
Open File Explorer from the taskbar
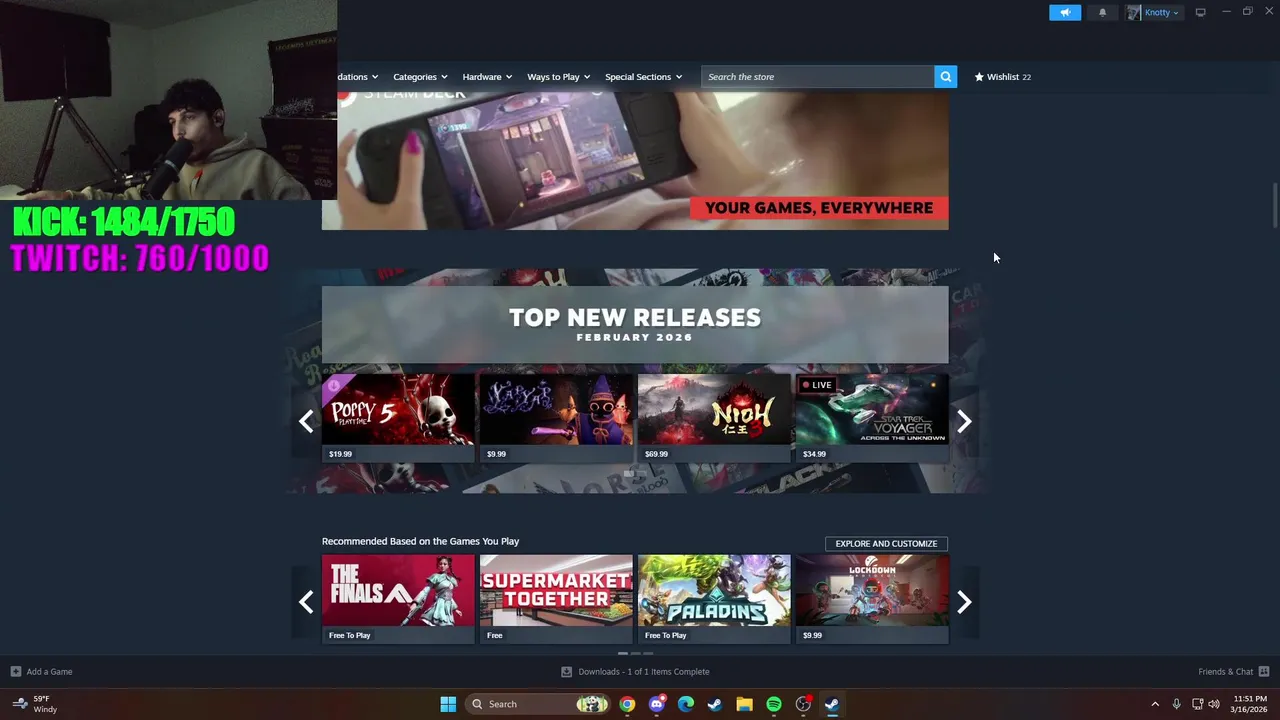pyautogui.click(x=744, y=704)
